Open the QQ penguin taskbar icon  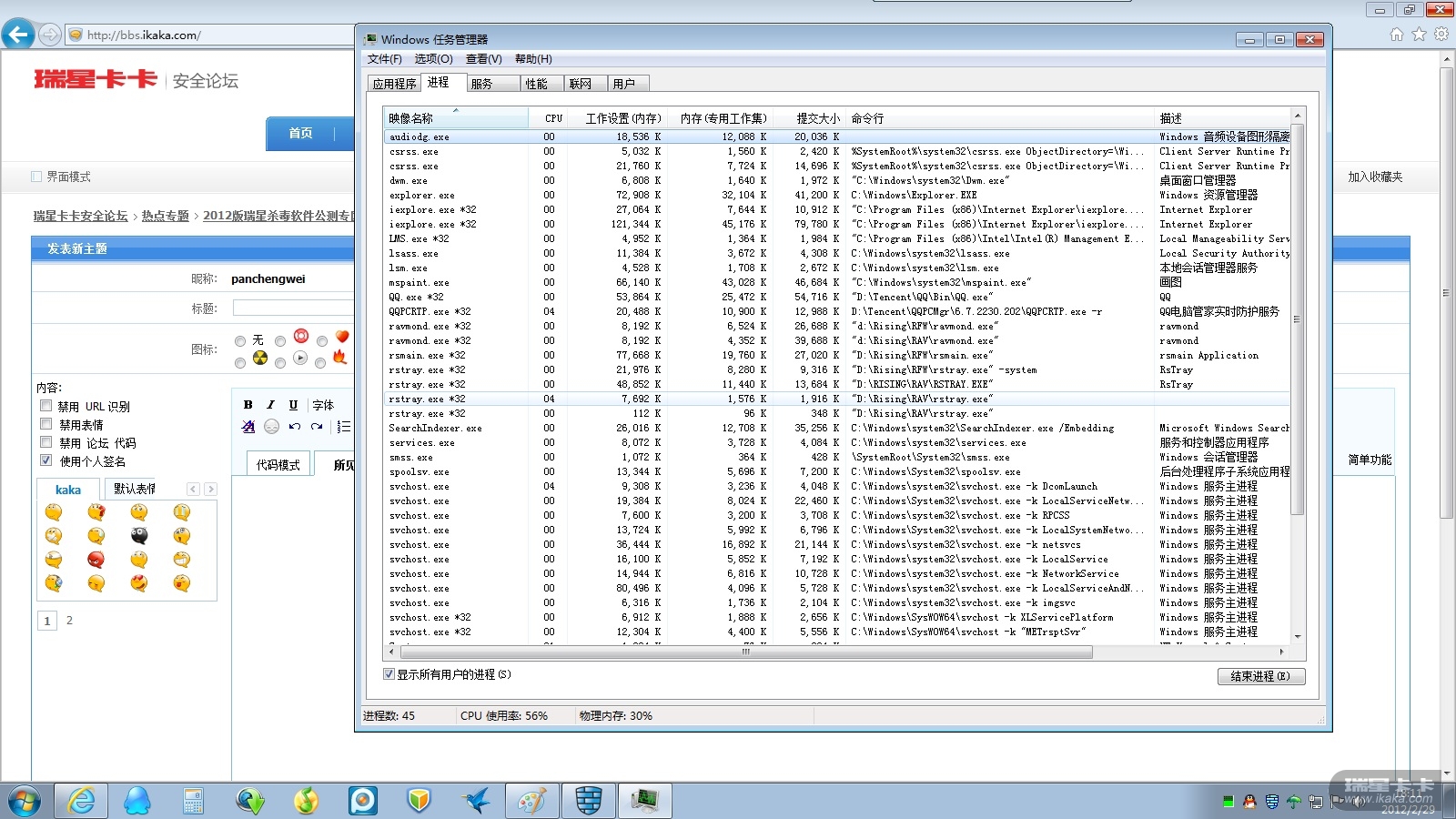(x=137, y=801)
